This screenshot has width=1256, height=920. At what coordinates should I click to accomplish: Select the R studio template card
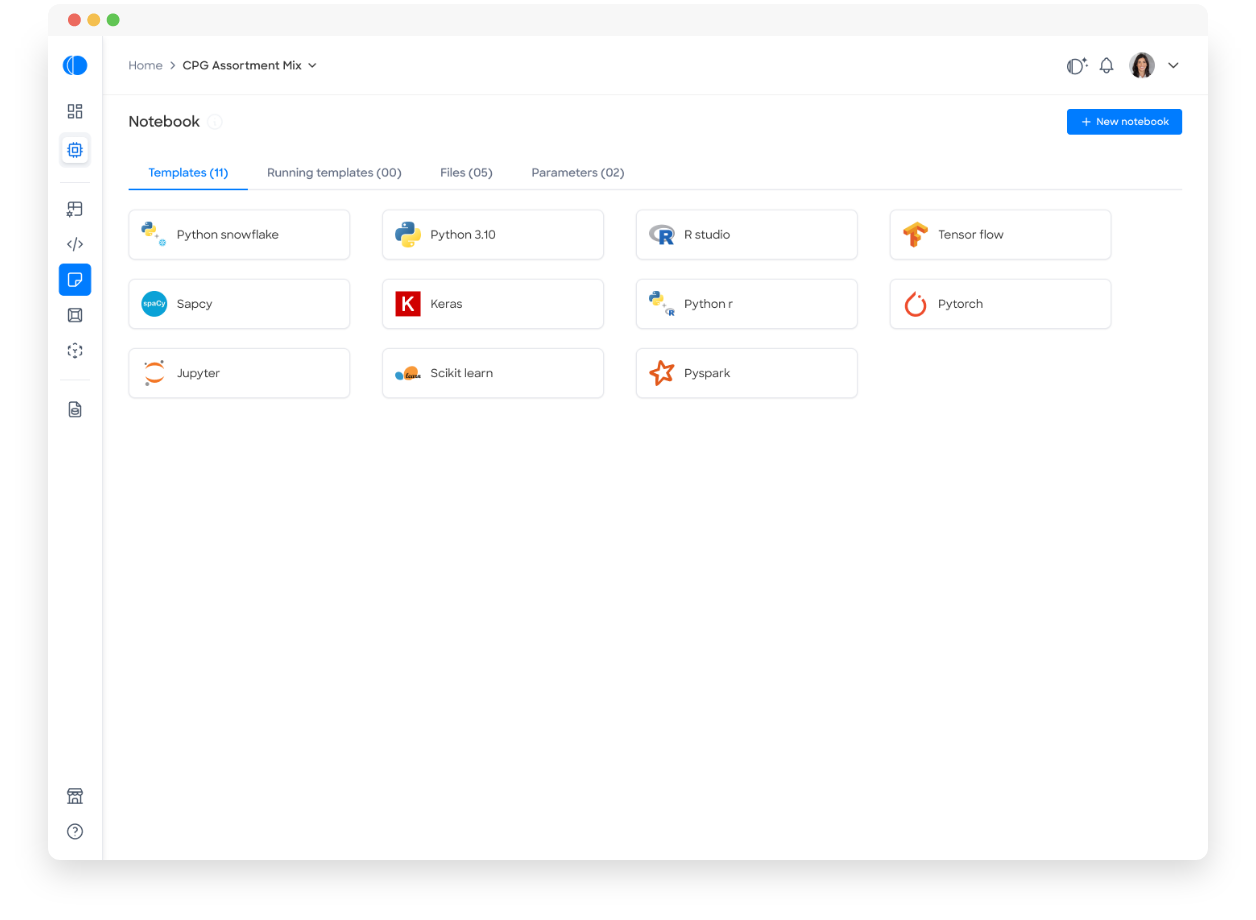(x=747, y=235)
